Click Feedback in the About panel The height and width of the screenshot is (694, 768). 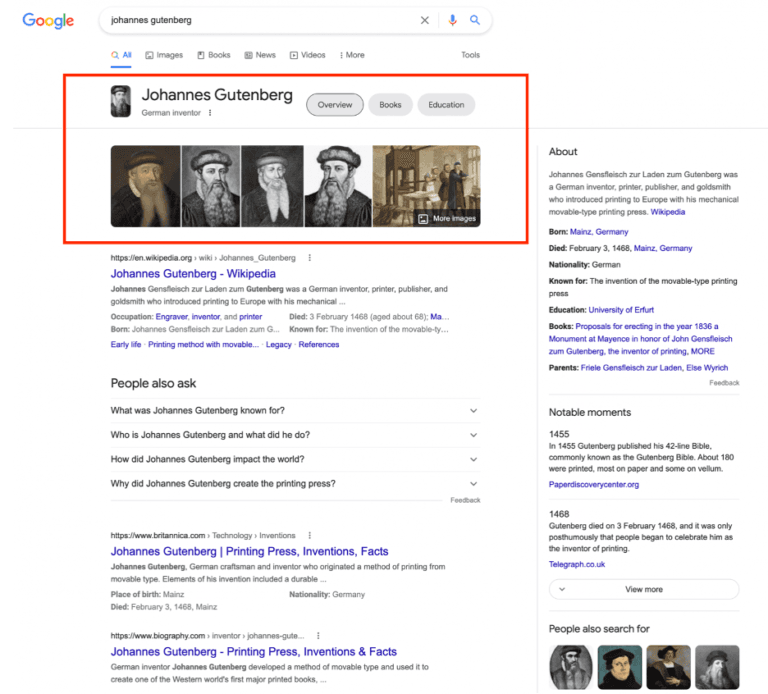(x=724, y=383)
